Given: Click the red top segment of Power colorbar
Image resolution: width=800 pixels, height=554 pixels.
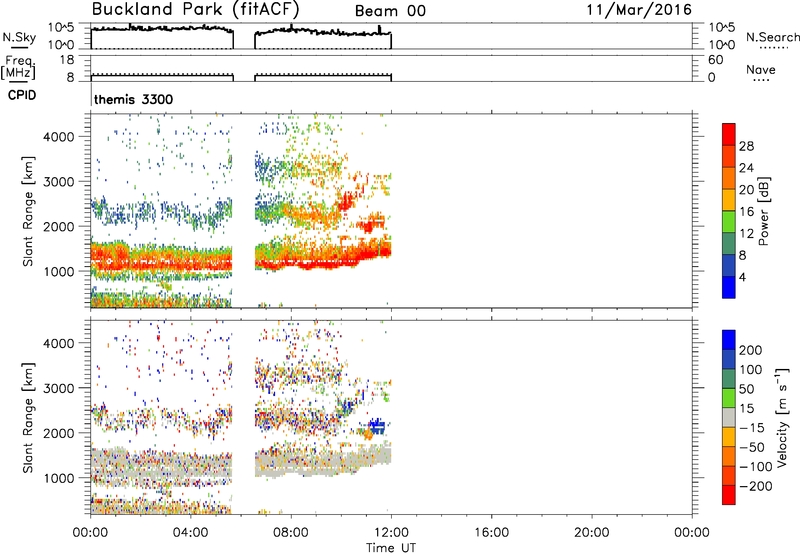Looking at the screenshot, I should click(729, 134).
